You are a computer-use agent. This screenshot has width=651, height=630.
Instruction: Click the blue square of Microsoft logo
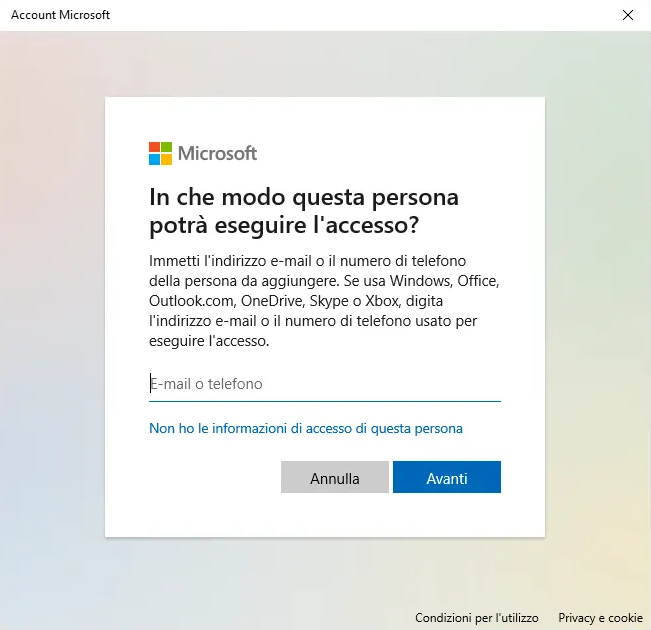[155, 159]
